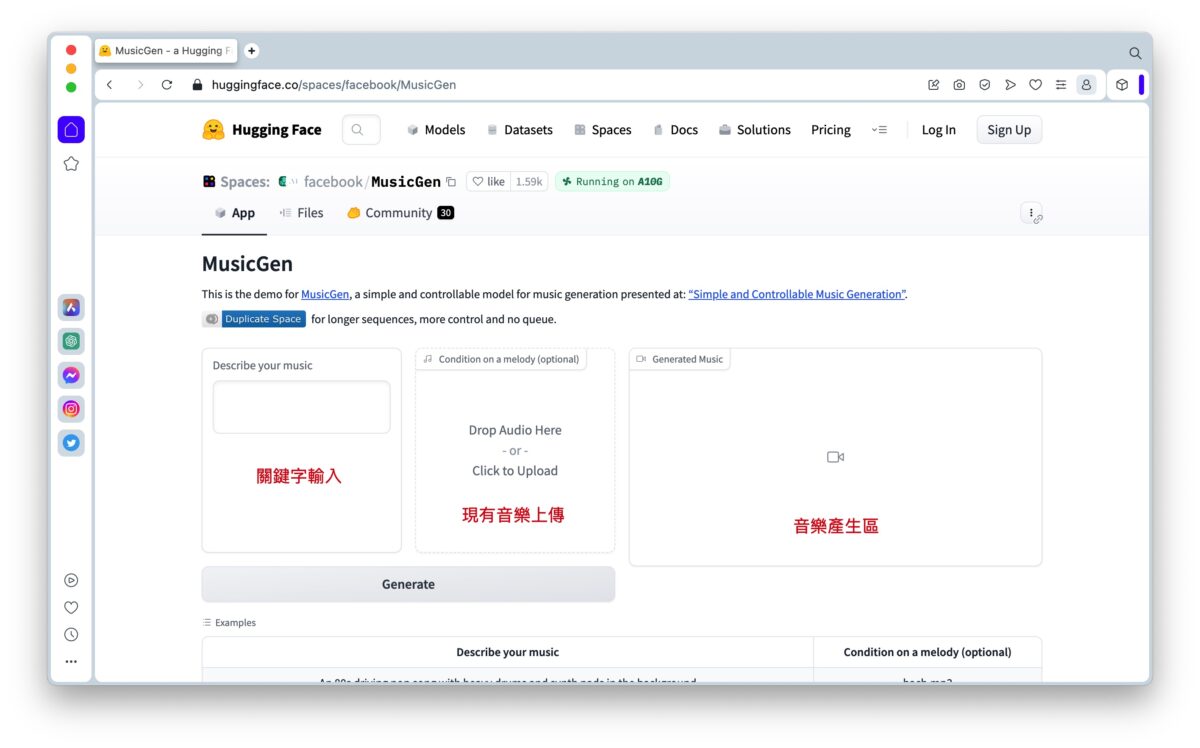Open the history clock in the sidebar
The height and width of the screenshot is (748, 1200).
click(71, 634)
